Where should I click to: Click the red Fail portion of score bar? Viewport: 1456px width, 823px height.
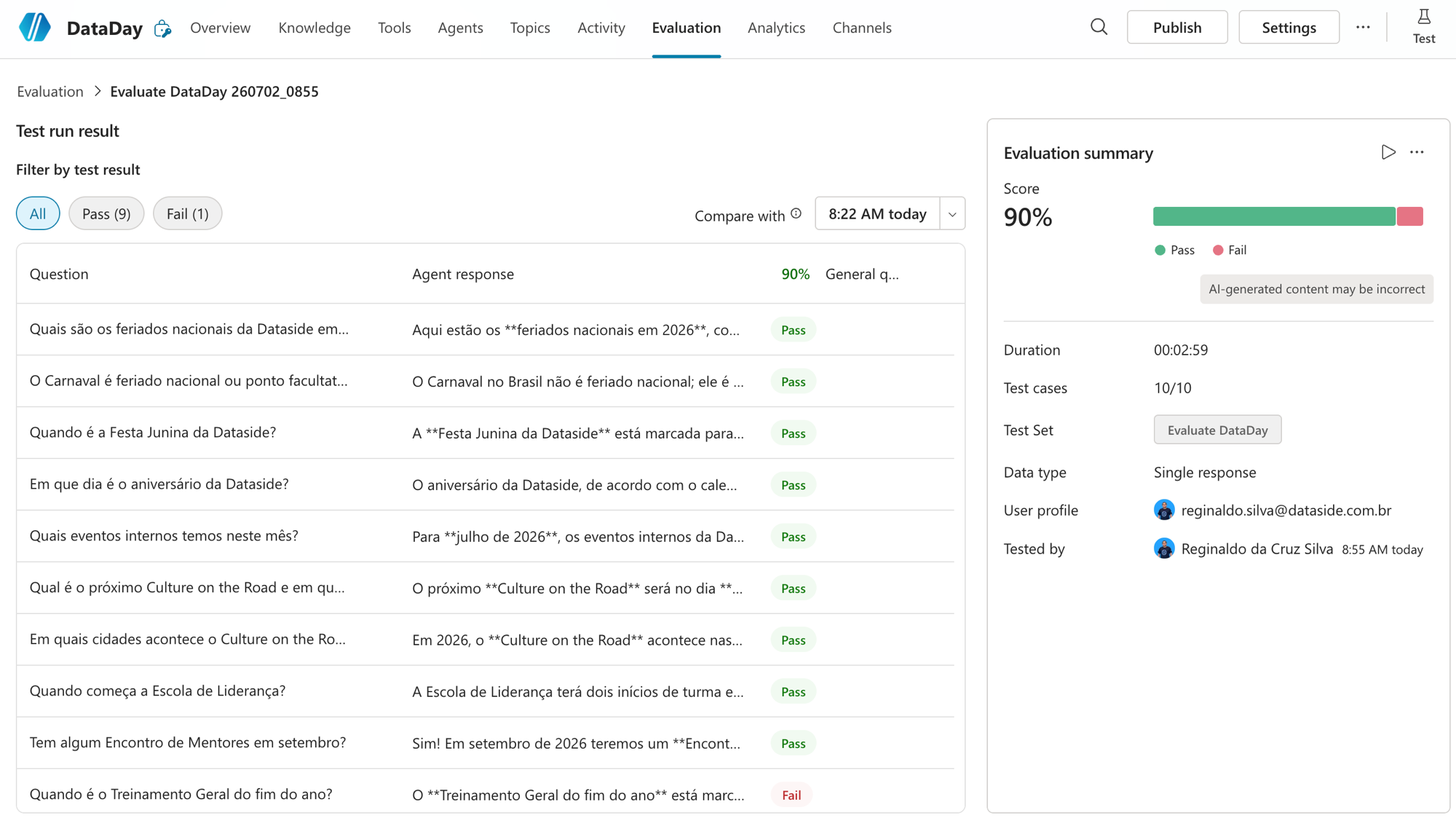pyautogui.click(x=1409, y=216)
